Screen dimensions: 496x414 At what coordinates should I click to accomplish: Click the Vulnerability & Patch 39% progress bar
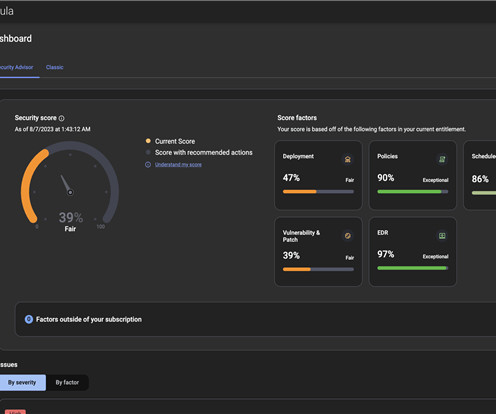click(x=318, y=269)
